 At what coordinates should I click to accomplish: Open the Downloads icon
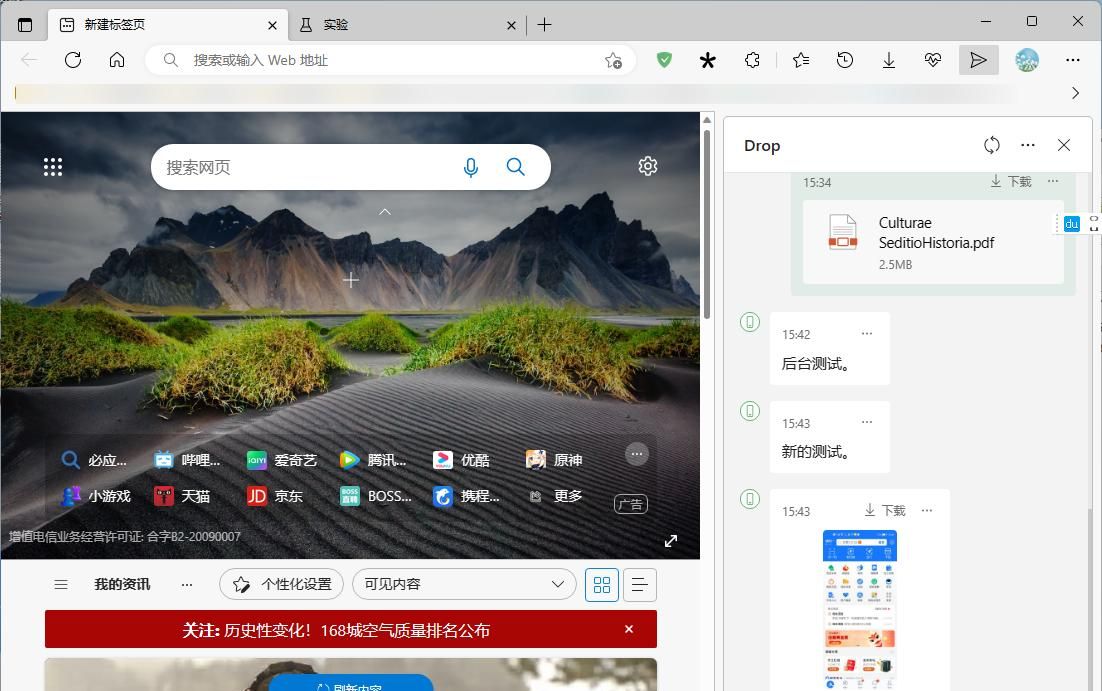click(889, 60)
